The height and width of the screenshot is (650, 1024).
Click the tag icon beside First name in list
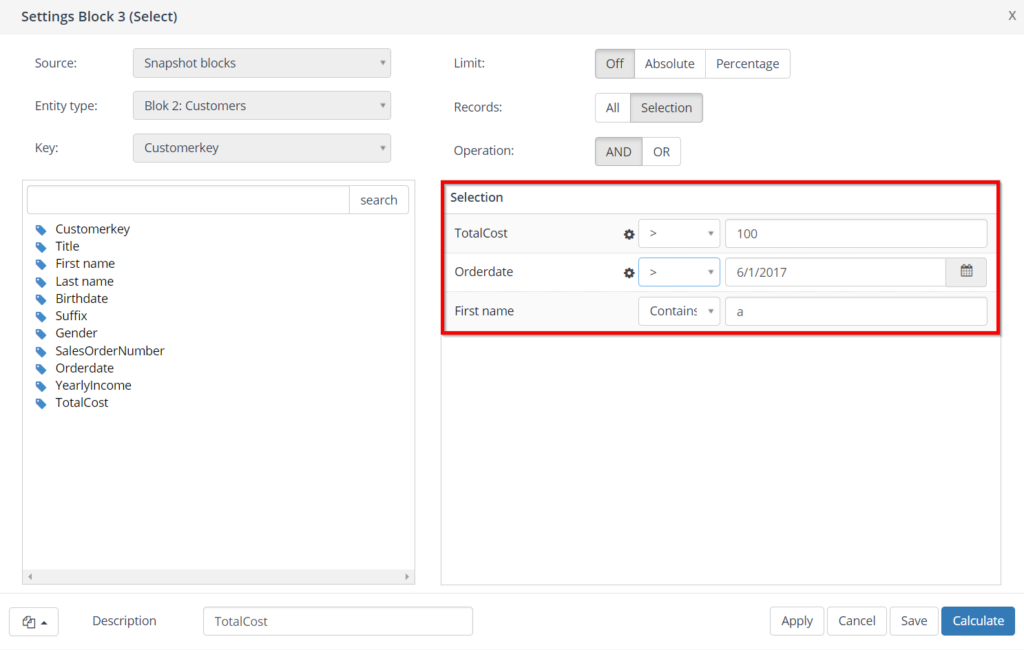(41, 265)
